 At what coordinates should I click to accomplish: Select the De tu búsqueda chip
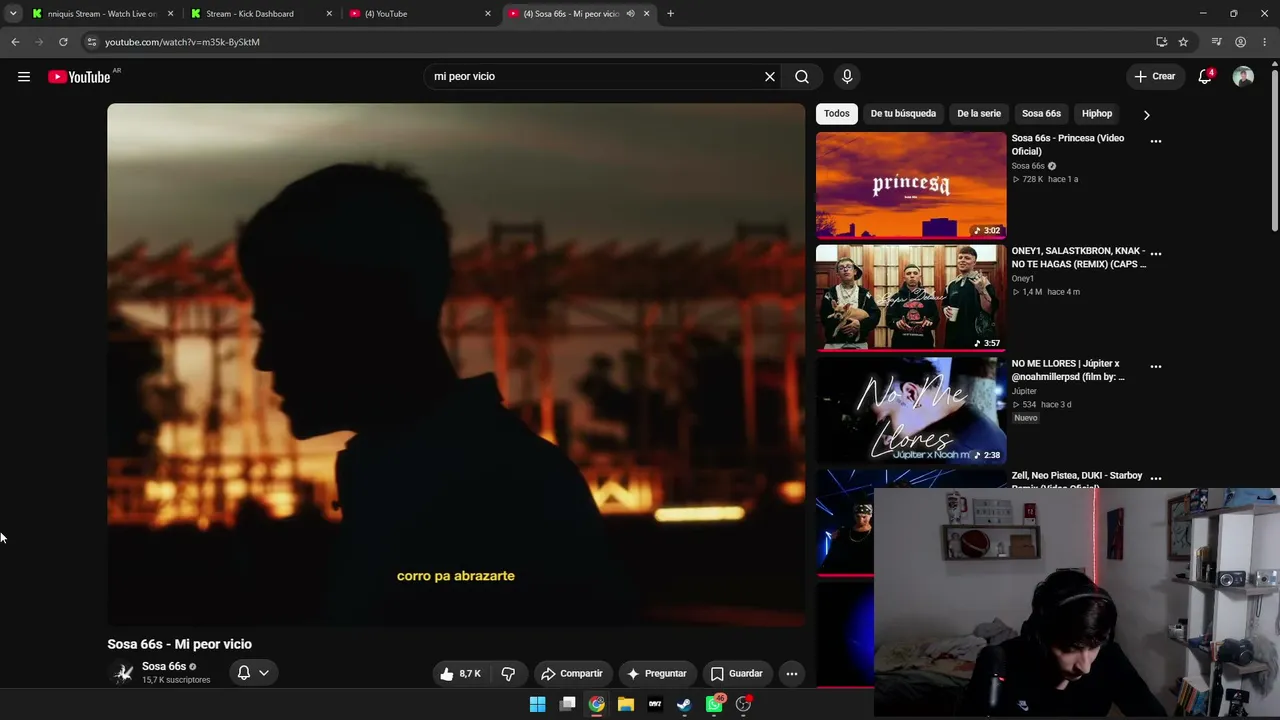tap(903, 114)
